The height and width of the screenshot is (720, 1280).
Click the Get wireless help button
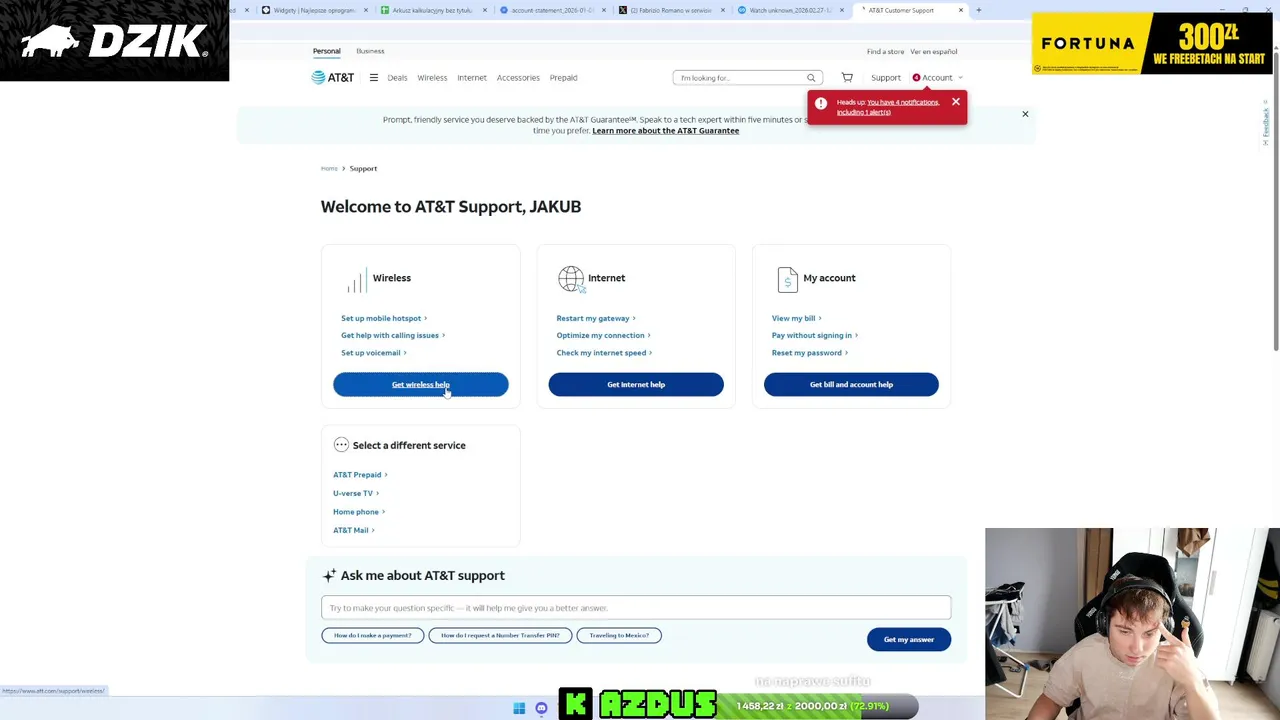pos(421,384)
